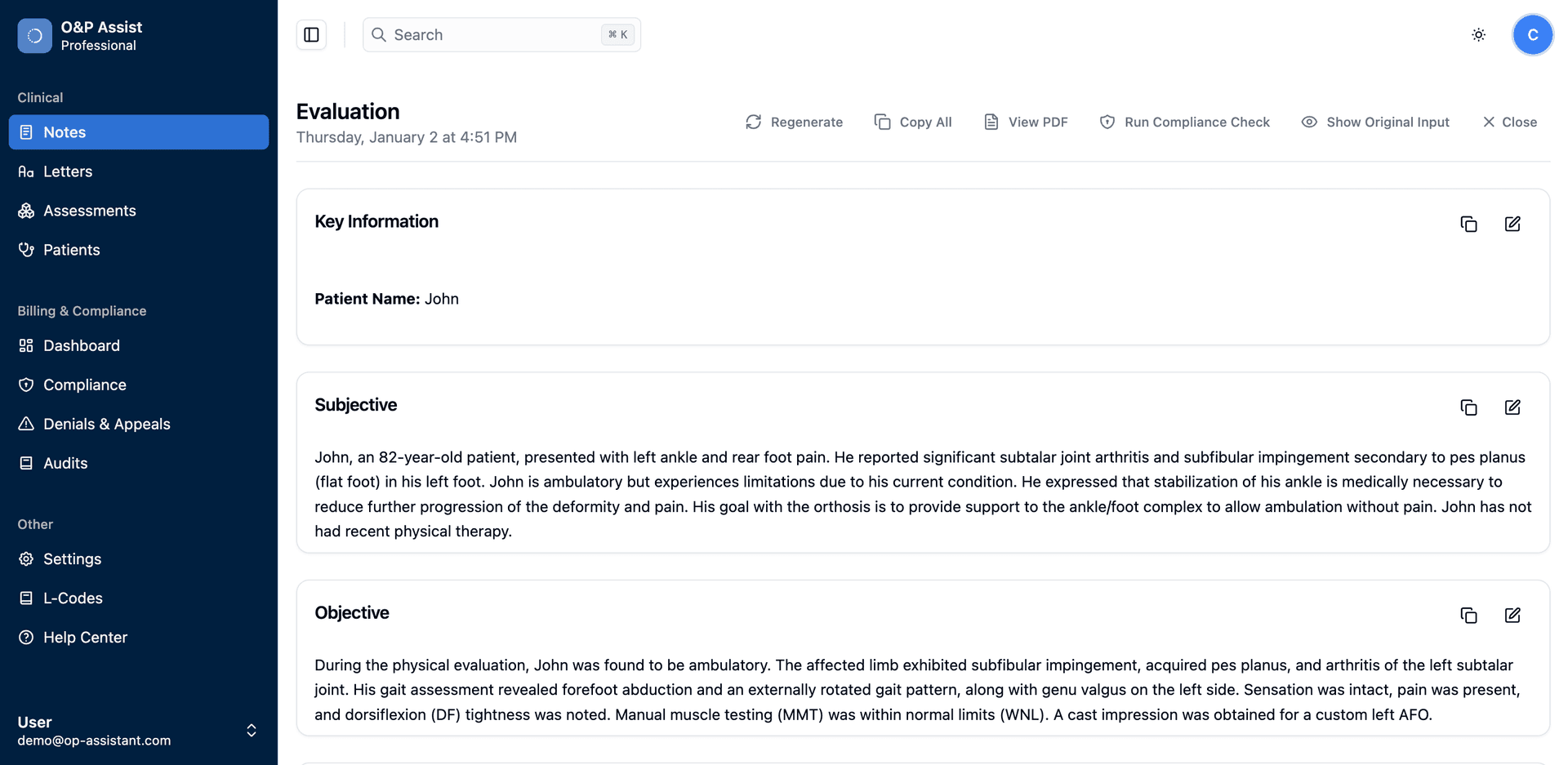Viewport: 1568px width, 765px height.
Task: Open the L-Codes page
Action: point(139,598)
